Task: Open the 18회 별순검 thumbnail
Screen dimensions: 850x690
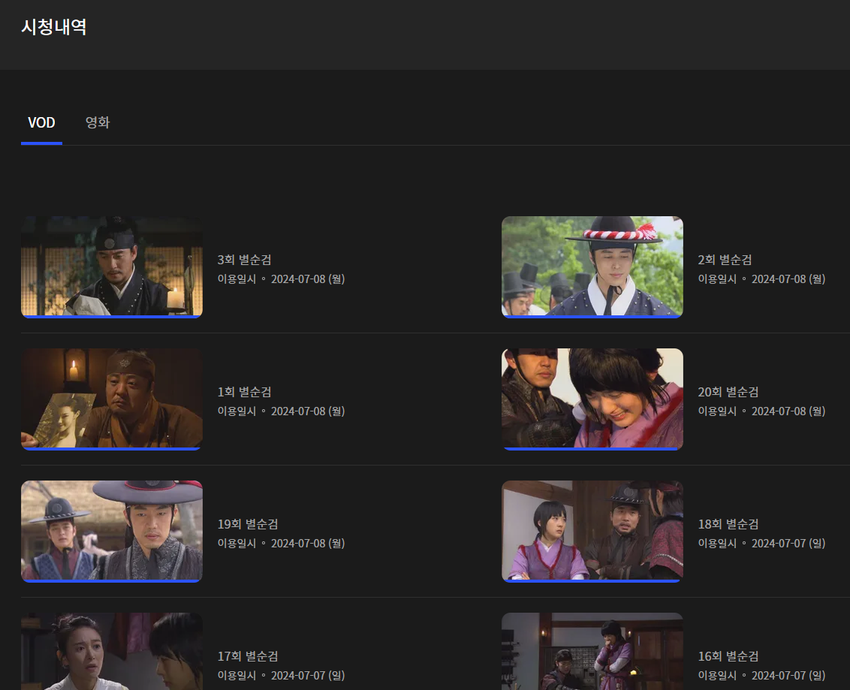Action: click(592, 532)
